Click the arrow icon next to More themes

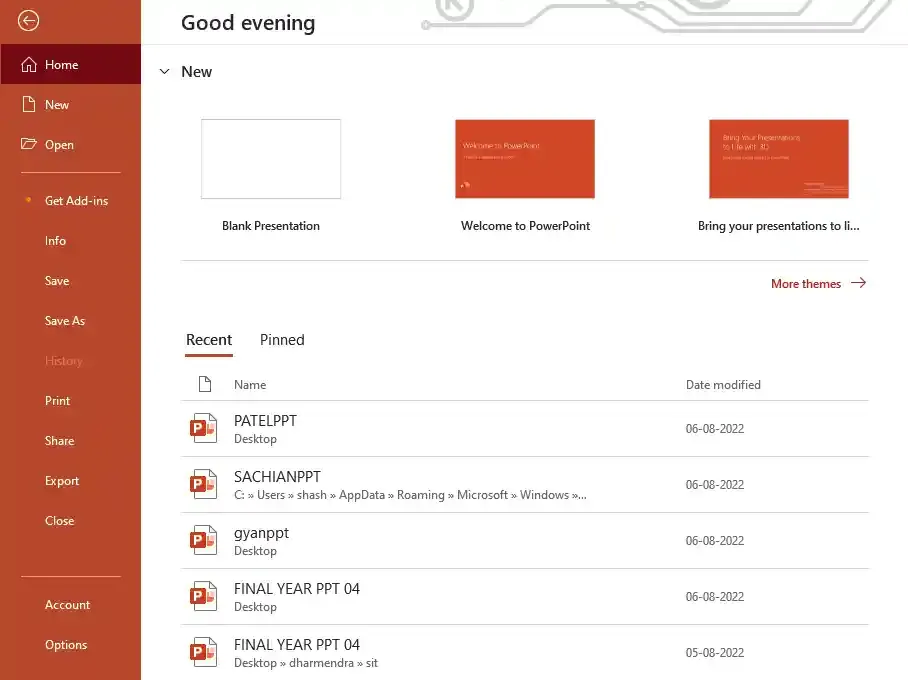click(859, 283)
